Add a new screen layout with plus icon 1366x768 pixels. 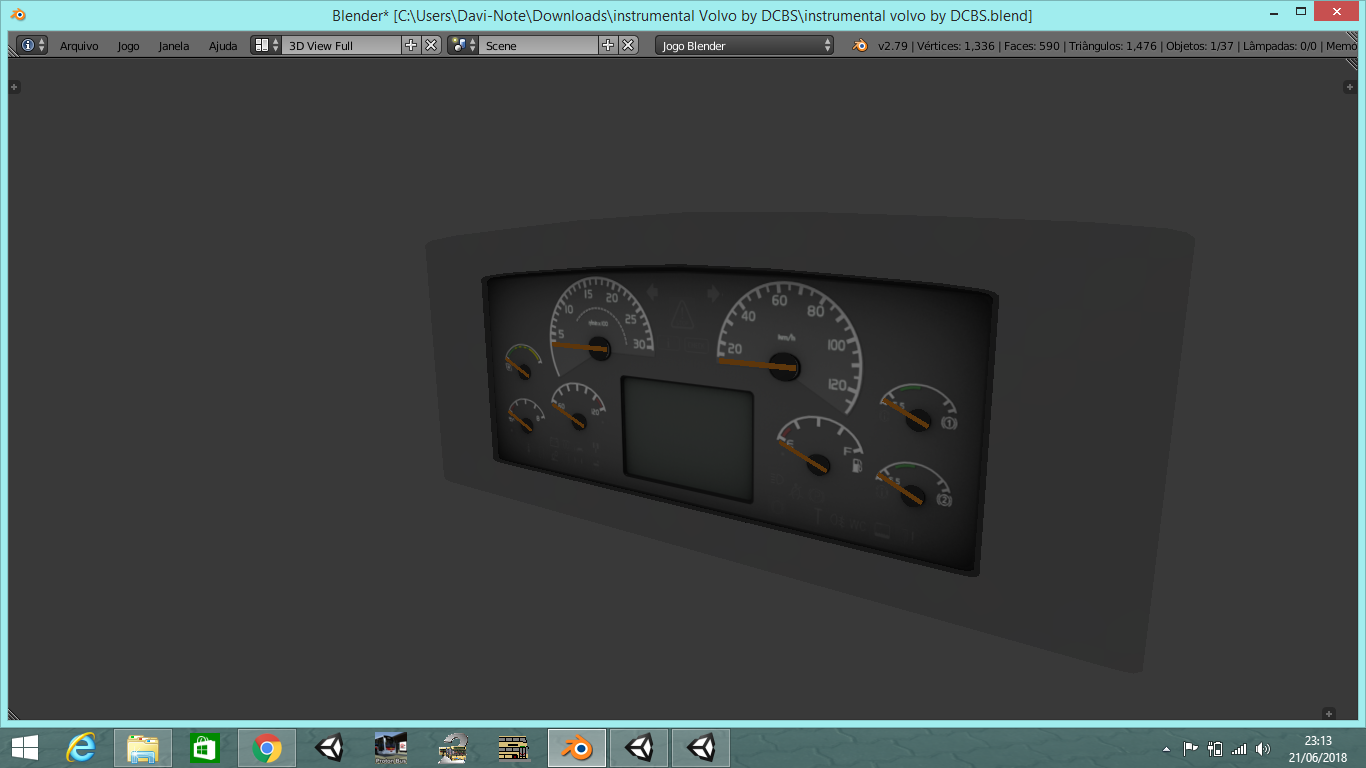(411, 45)
